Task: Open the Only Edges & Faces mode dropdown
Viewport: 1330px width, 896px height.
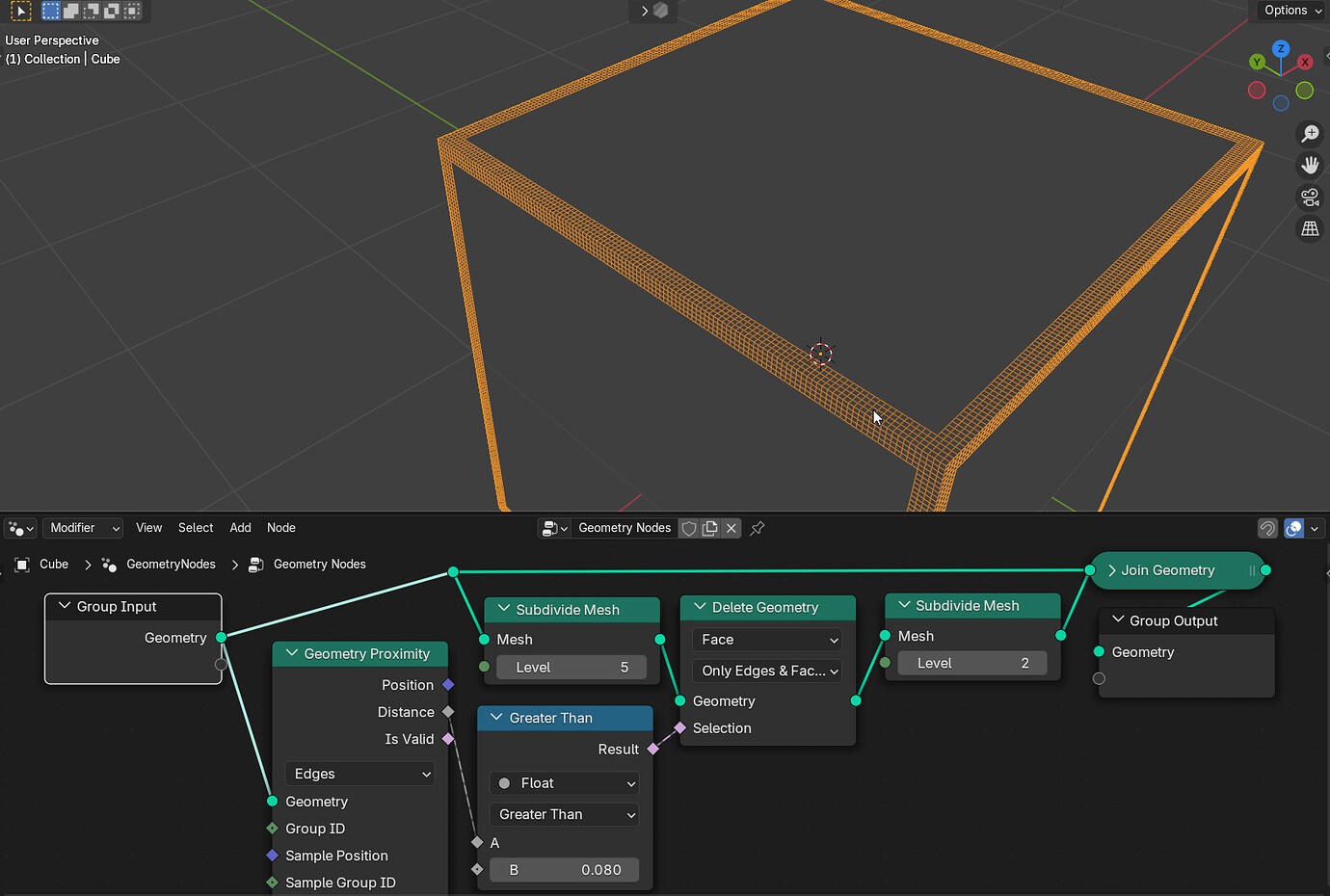Action: pyautogui.click(x=767, y=671)
